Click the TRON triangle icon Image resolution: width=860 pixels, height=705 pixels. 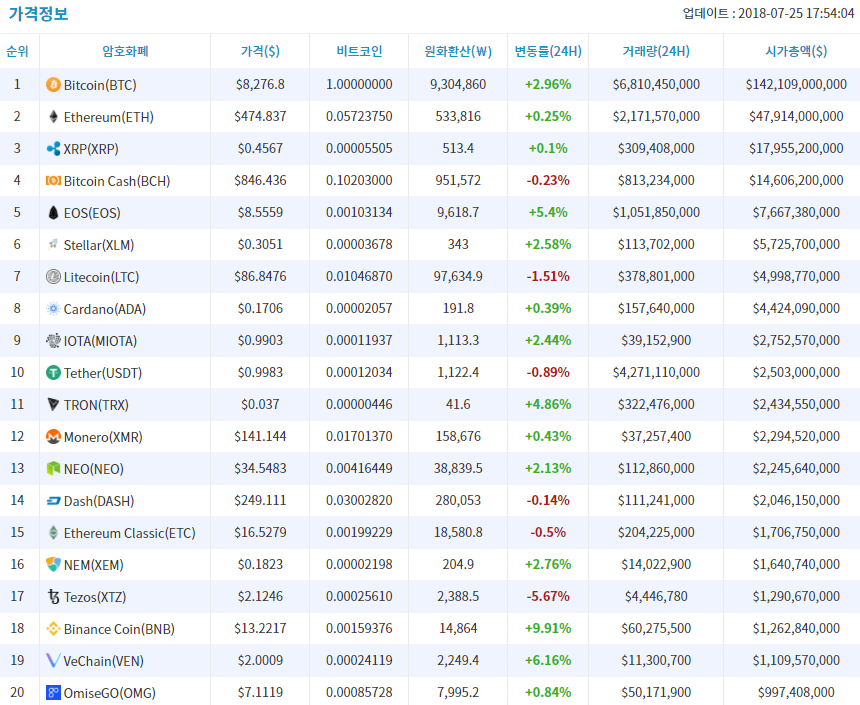[x=53, y=404]
